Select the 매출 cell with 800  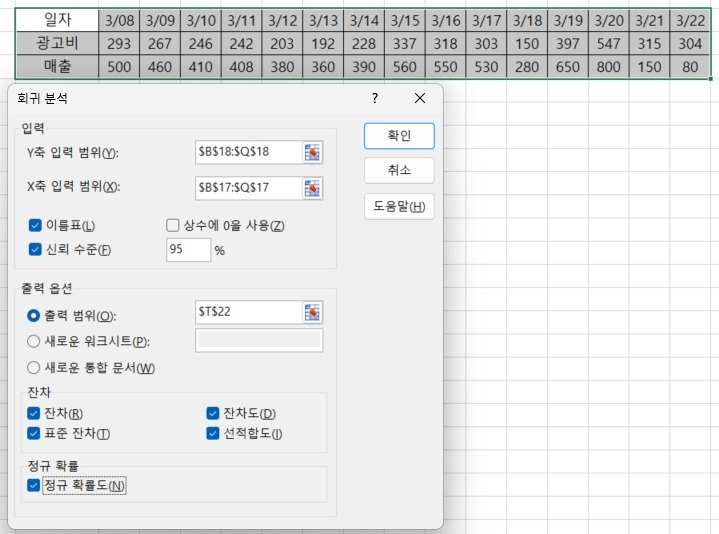point(608,67)
